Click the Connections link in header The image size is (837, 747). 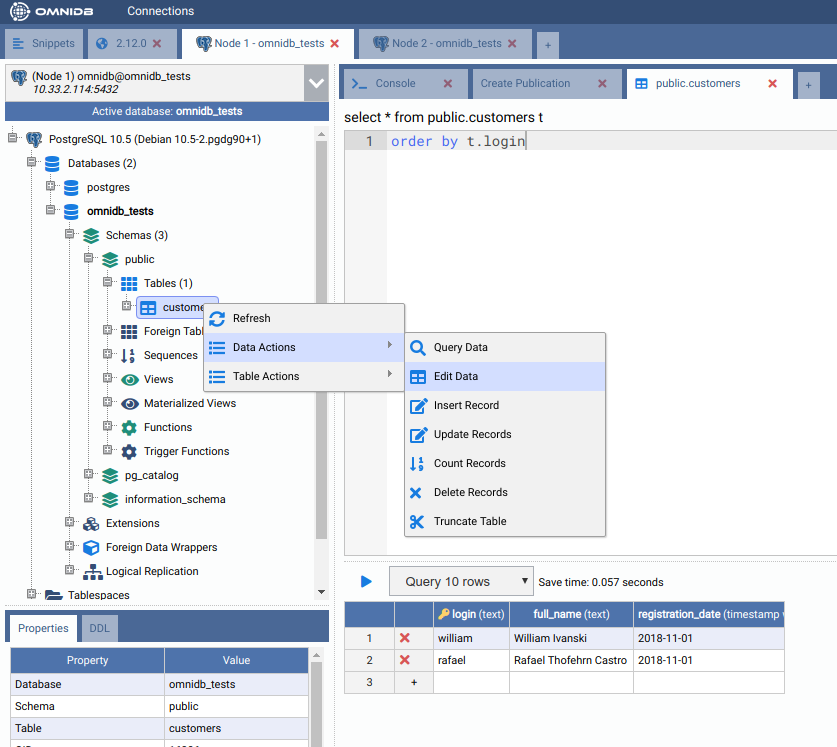pyautogui.click(x=160, y=11)
